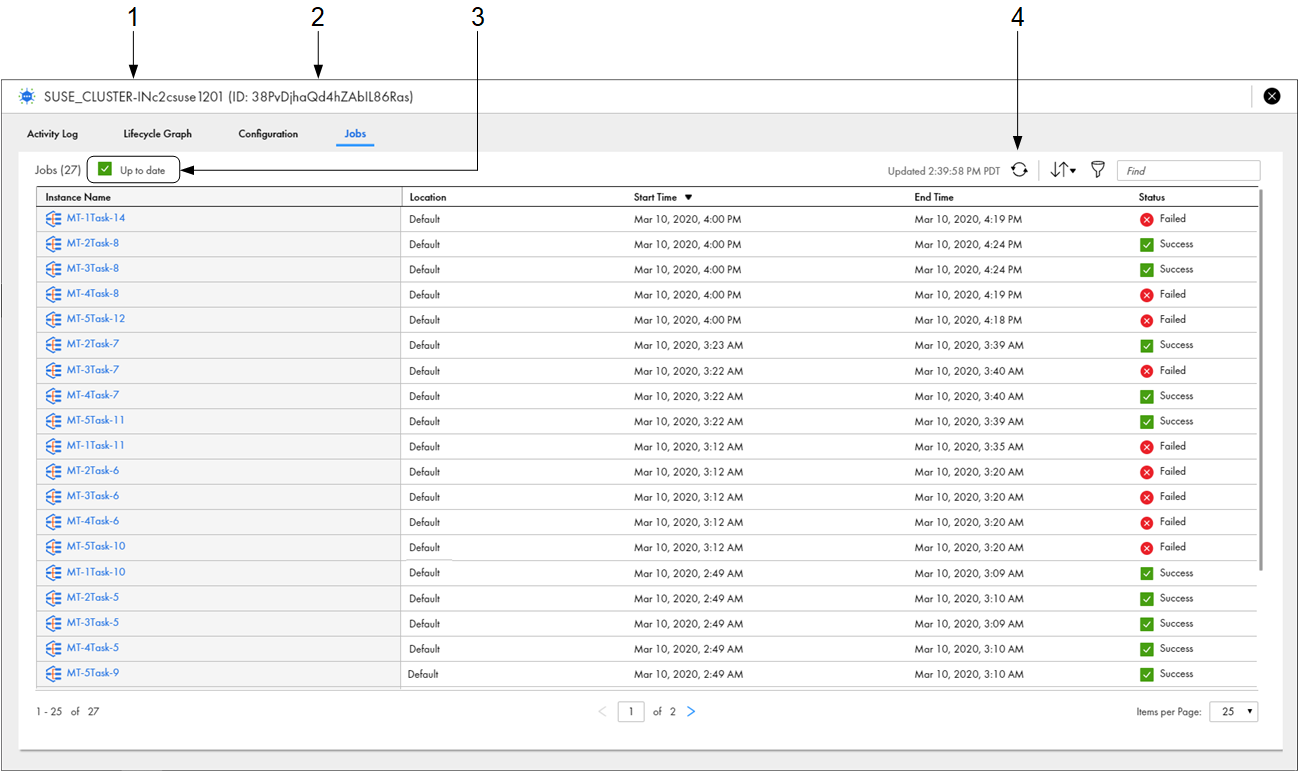The image size is (1299, 772).
Task: Click the Jobs (27) count label
Action: [58, 170]
